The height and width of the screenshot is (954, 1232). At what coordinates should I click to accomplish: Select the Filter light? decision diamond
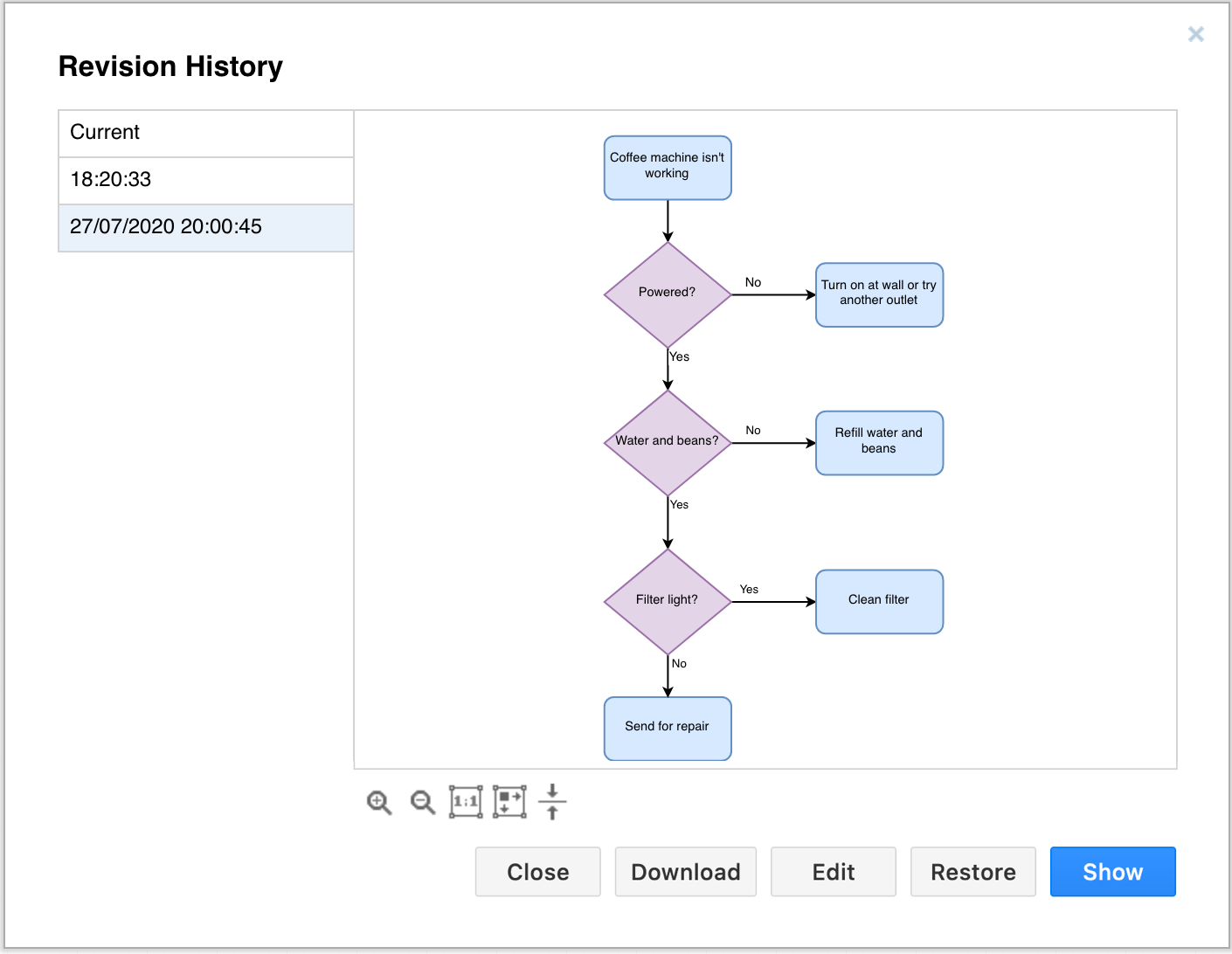(x=668, y=599)
